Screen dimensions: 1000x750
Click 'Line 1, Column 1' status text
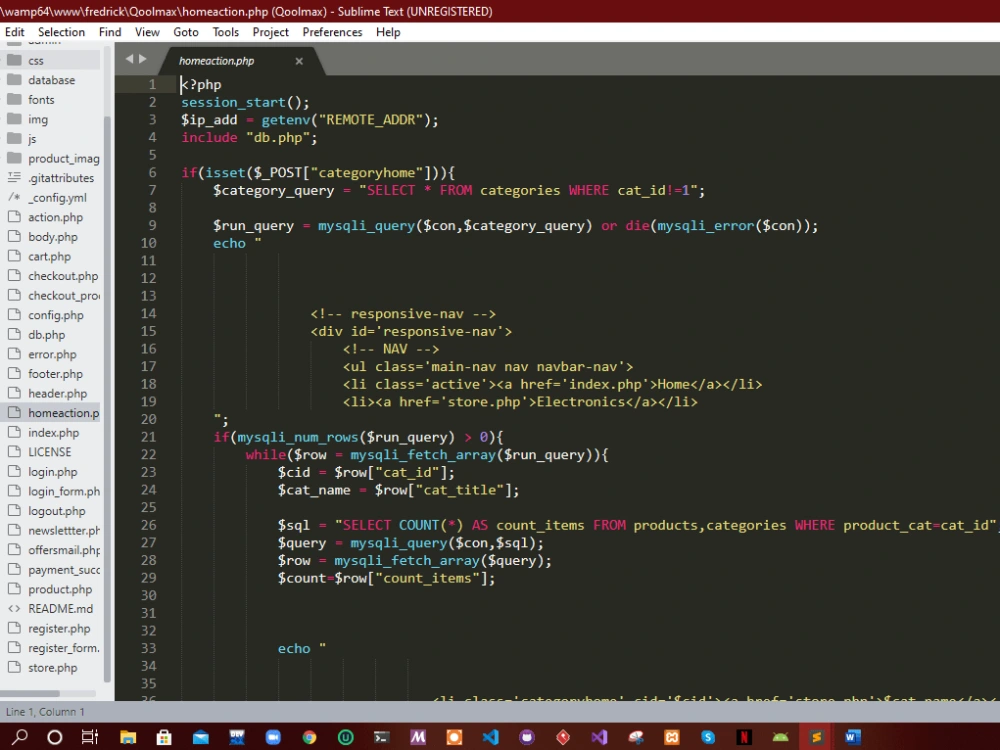(45, 712)
